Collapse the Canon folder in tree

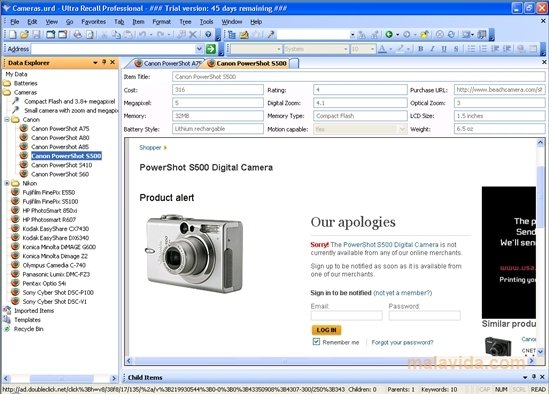click(7, 119)
